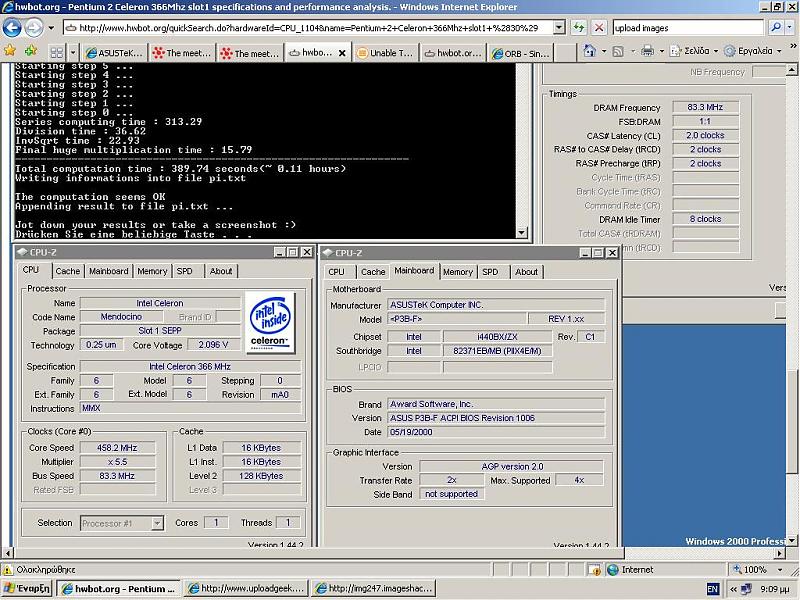The image size is (800, 600).
Task: Click the Home page icon
Action: click(590, 51)
